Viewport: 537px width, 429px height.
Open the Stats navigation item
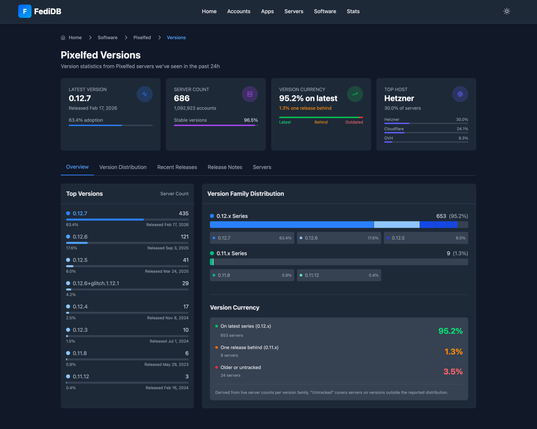coord(353,11)
